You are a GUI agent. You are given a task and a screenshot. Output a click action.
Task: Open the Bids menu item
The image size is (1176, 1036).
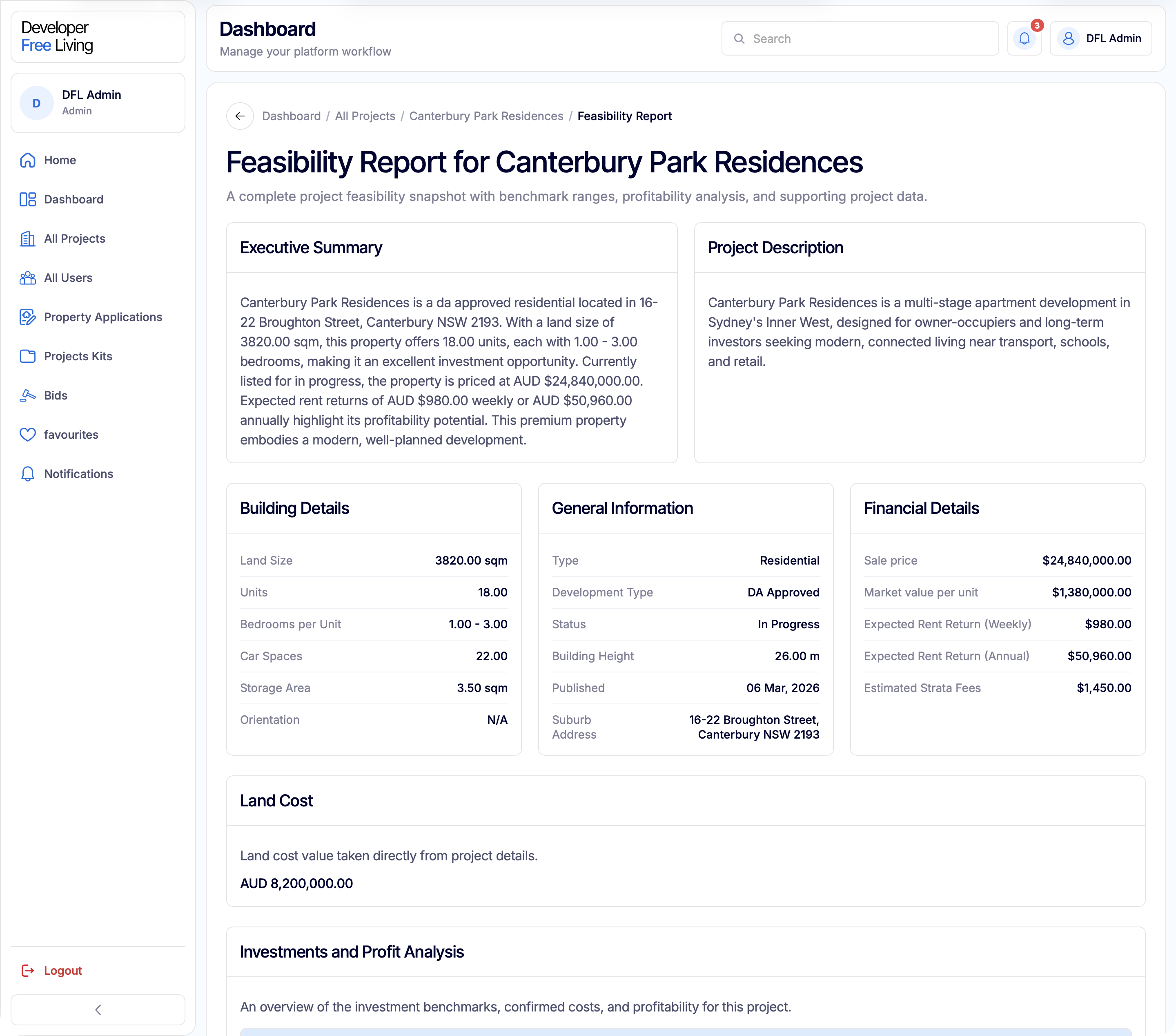(x=98, y=395)
